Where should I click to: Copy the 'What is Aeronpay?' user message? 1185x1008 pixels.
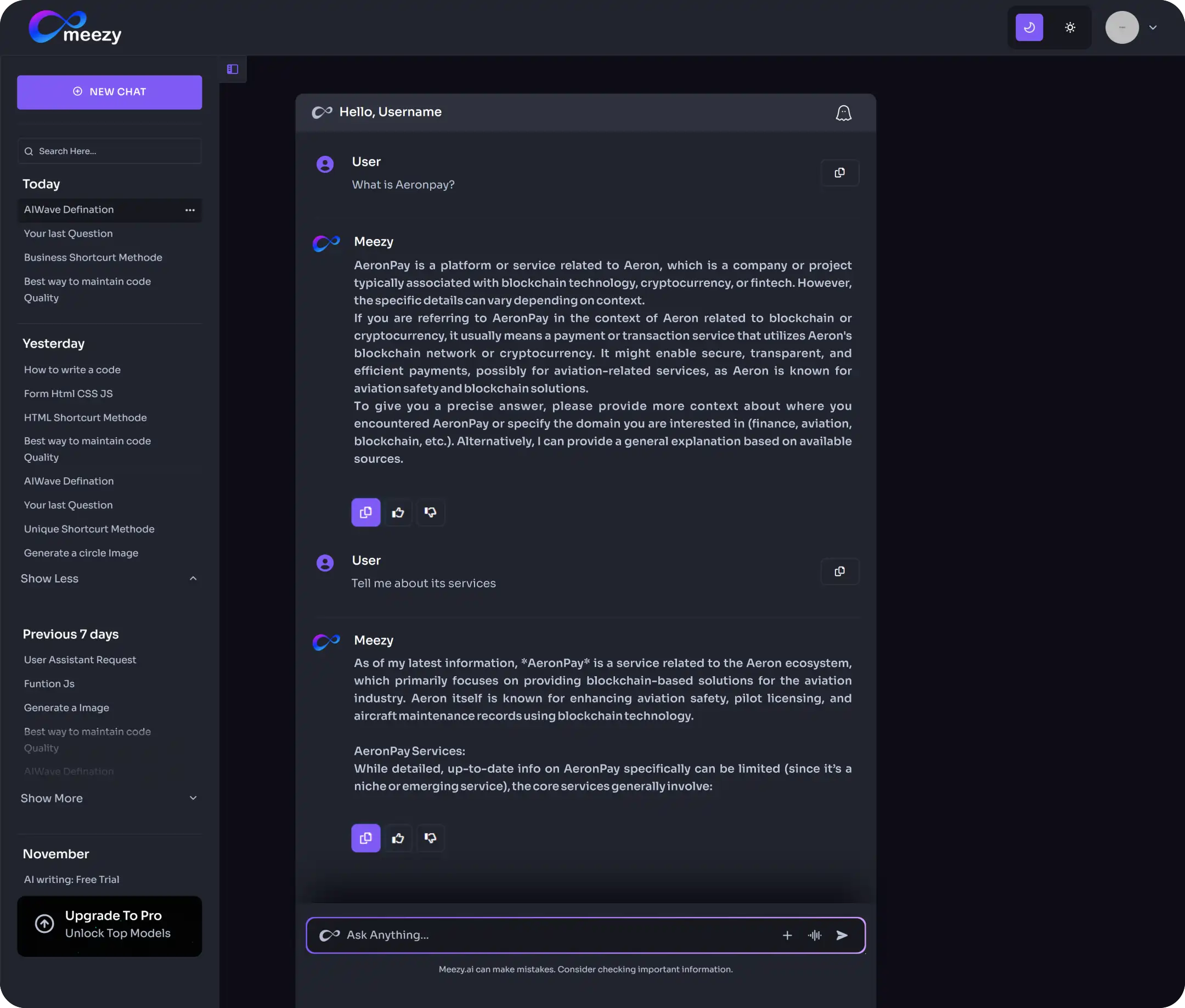839,173
